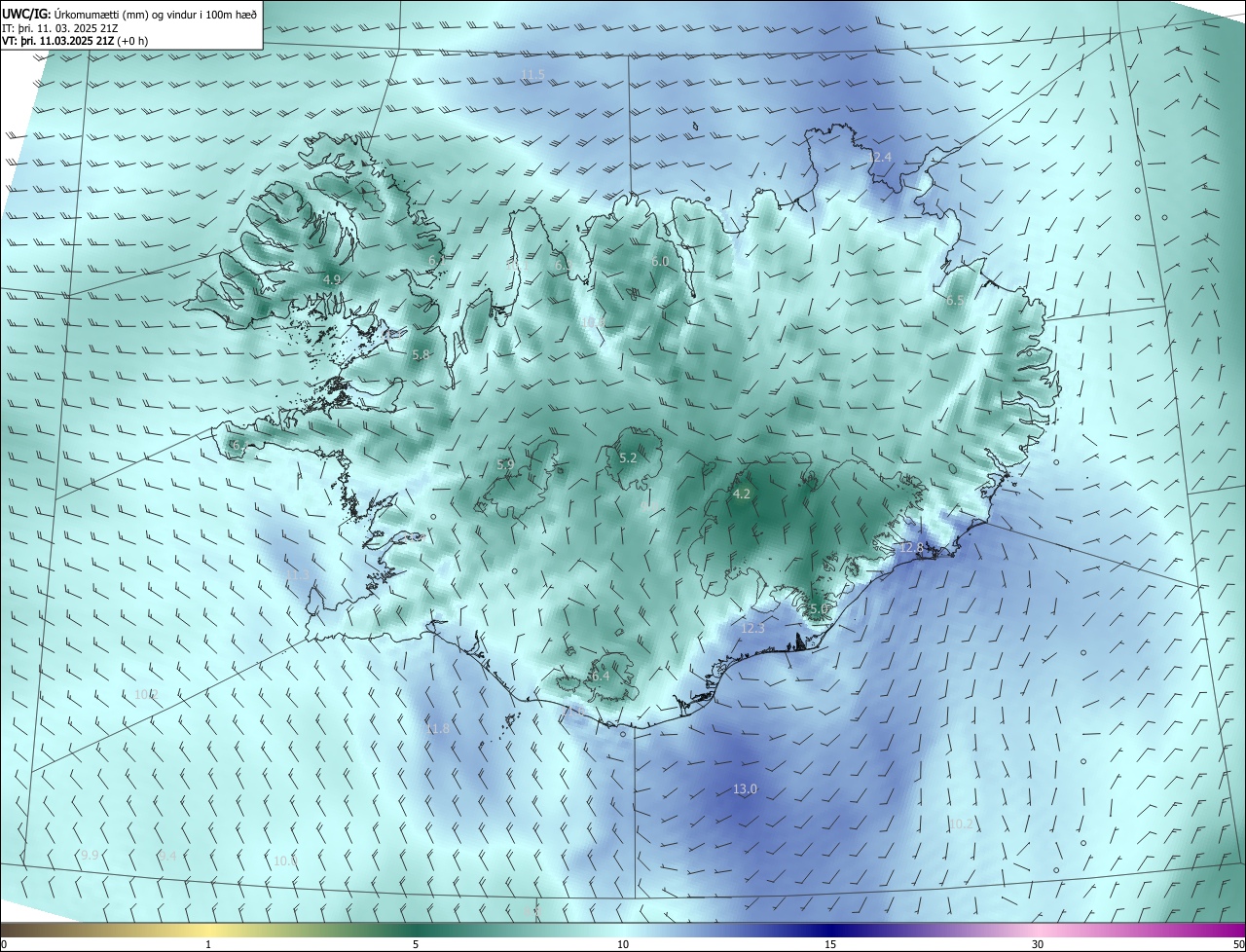Viewport: 1246px width, 952px height.
Task: Click the 6.0 value label
Action: pyautogui.click(x=660, y=262)
